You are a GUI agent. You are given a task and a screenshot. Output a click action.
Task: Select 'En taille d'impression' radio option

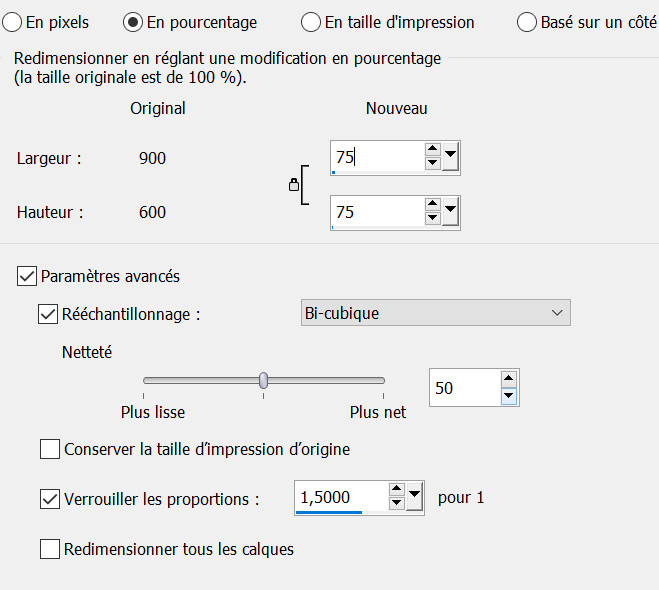311,22
